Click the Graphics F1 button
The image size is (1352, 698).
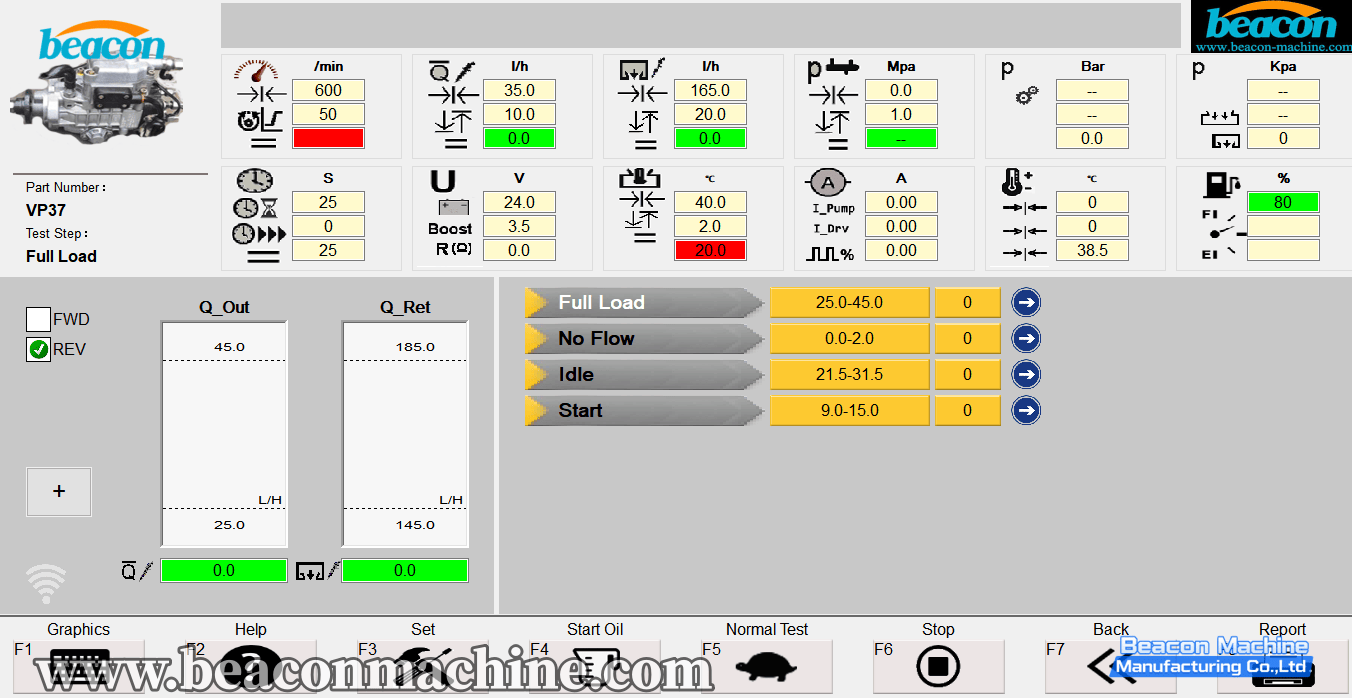pos(79,665)
